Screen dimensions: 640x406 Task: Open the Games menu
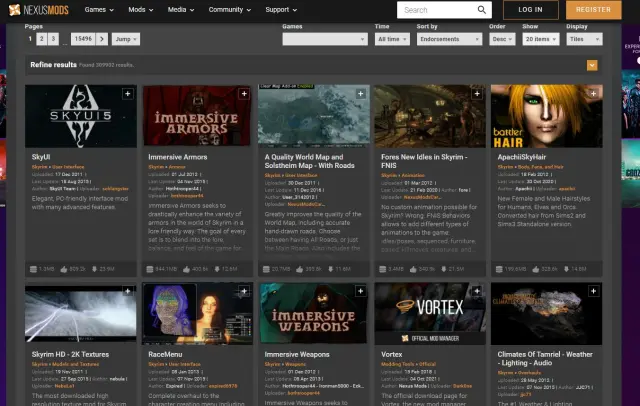(x=99, y=10)
